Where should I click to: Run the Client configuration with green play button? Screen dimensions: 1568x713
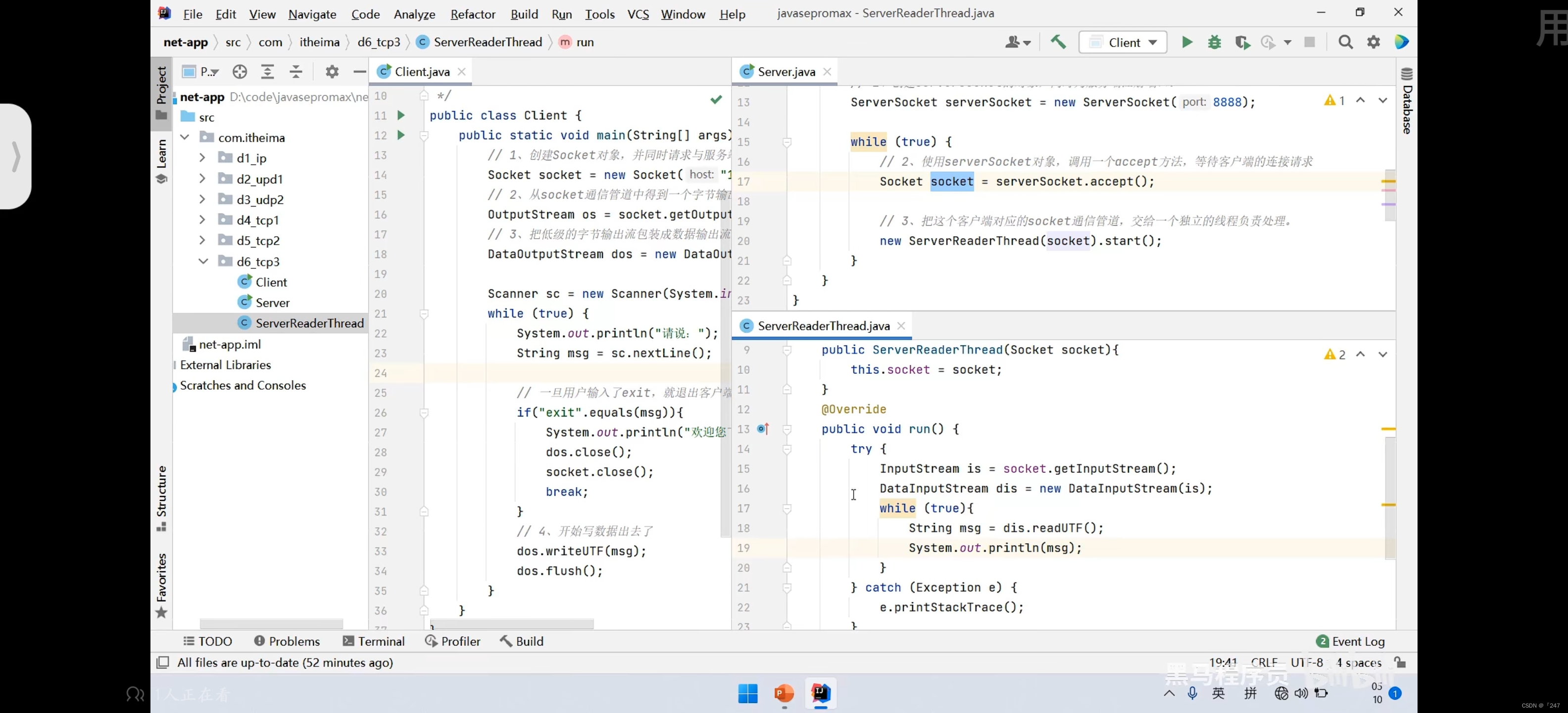click(1187, 42)
